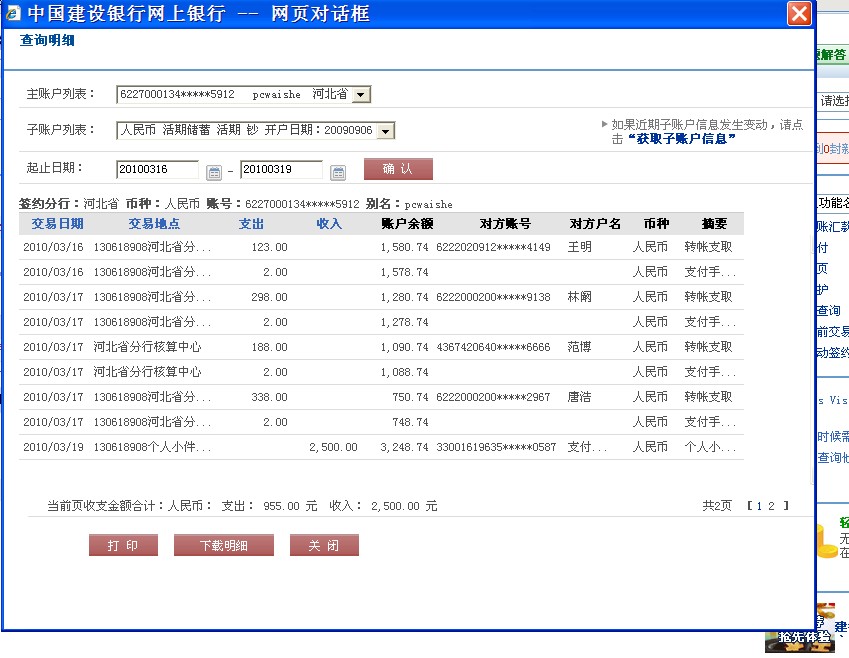Select the 2010/03/19 transaction row of 2,500.00
This screenshot has height=658, width=849.
[380, 447]
